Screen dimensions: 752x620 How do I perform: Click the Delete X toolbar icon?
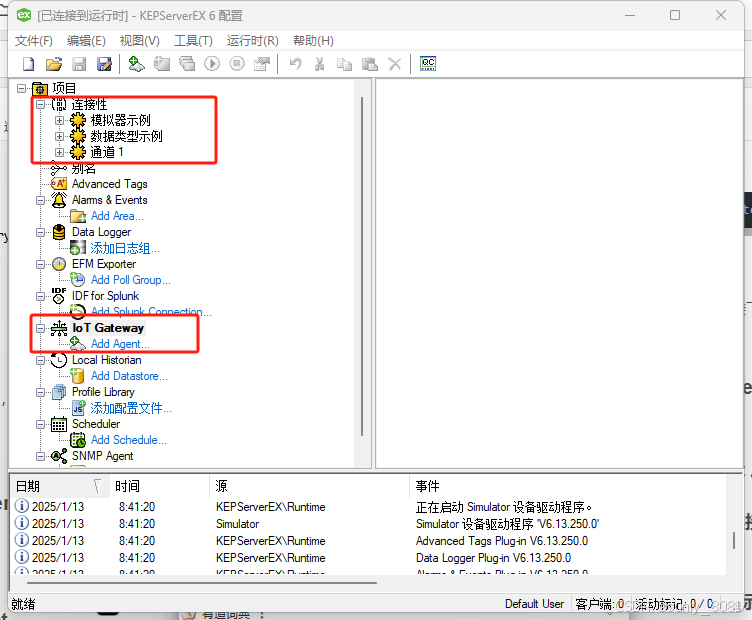pyautogui.click(x=395, y=64)
